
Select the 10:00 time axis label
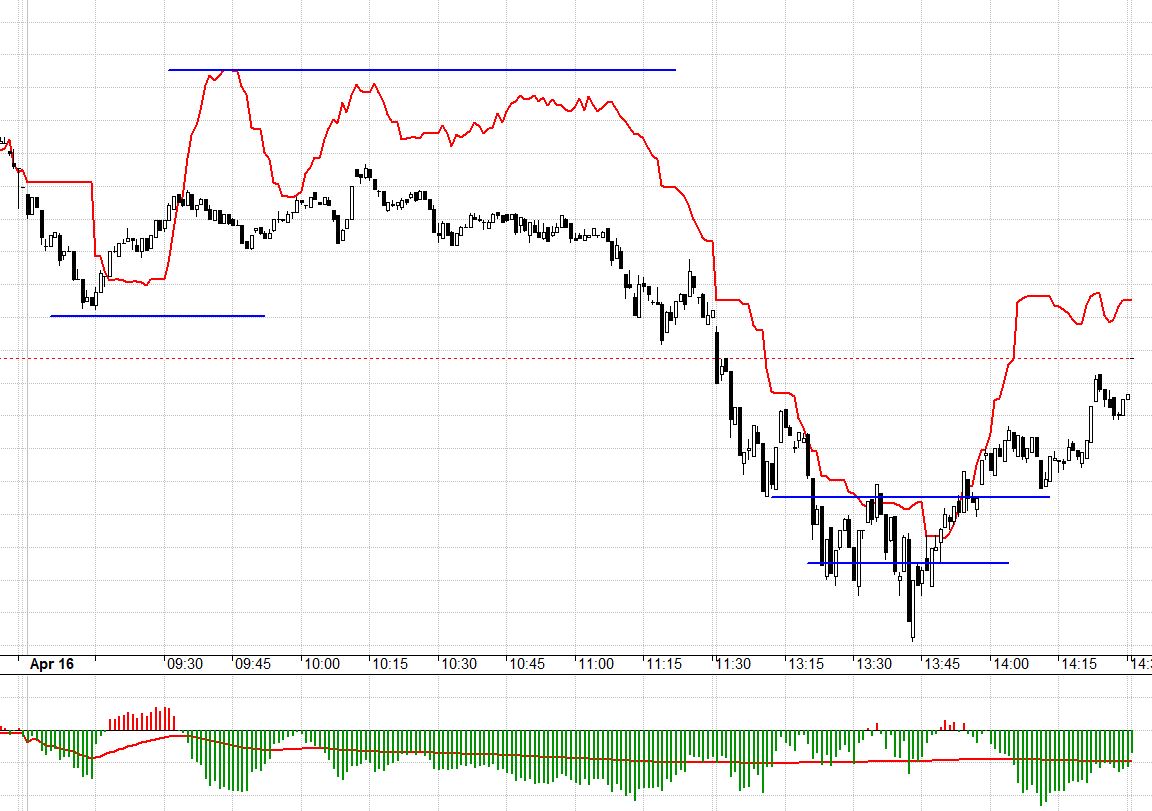pos(322,664)
